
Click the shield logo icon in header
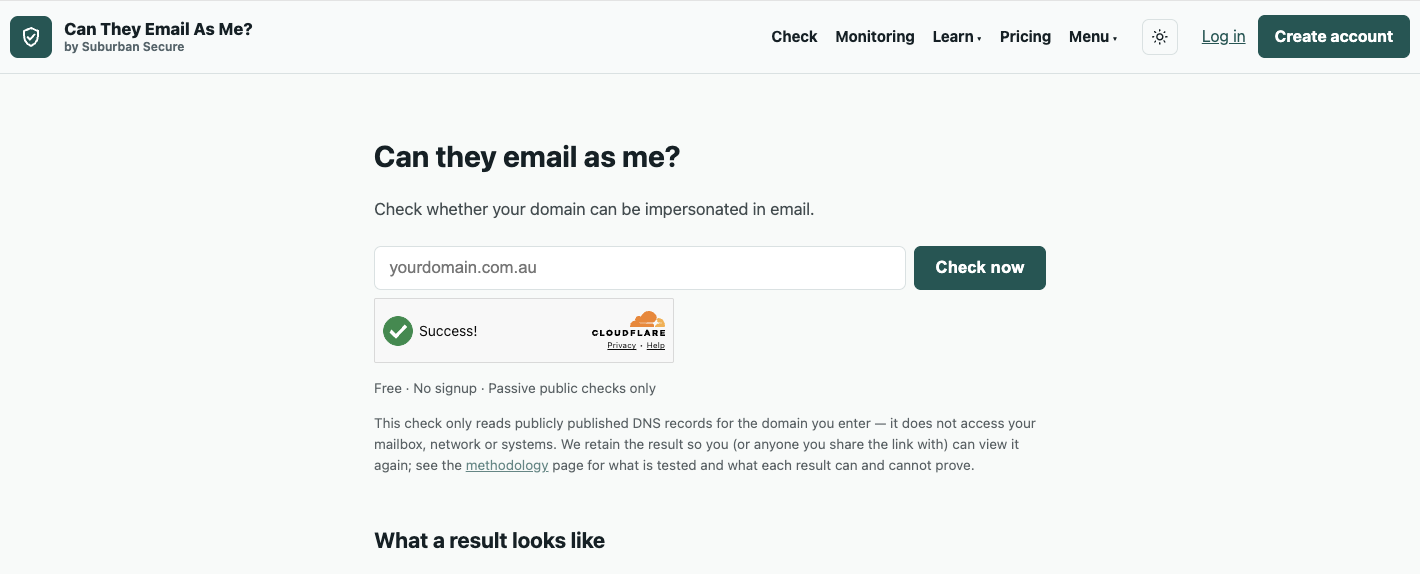31,37
